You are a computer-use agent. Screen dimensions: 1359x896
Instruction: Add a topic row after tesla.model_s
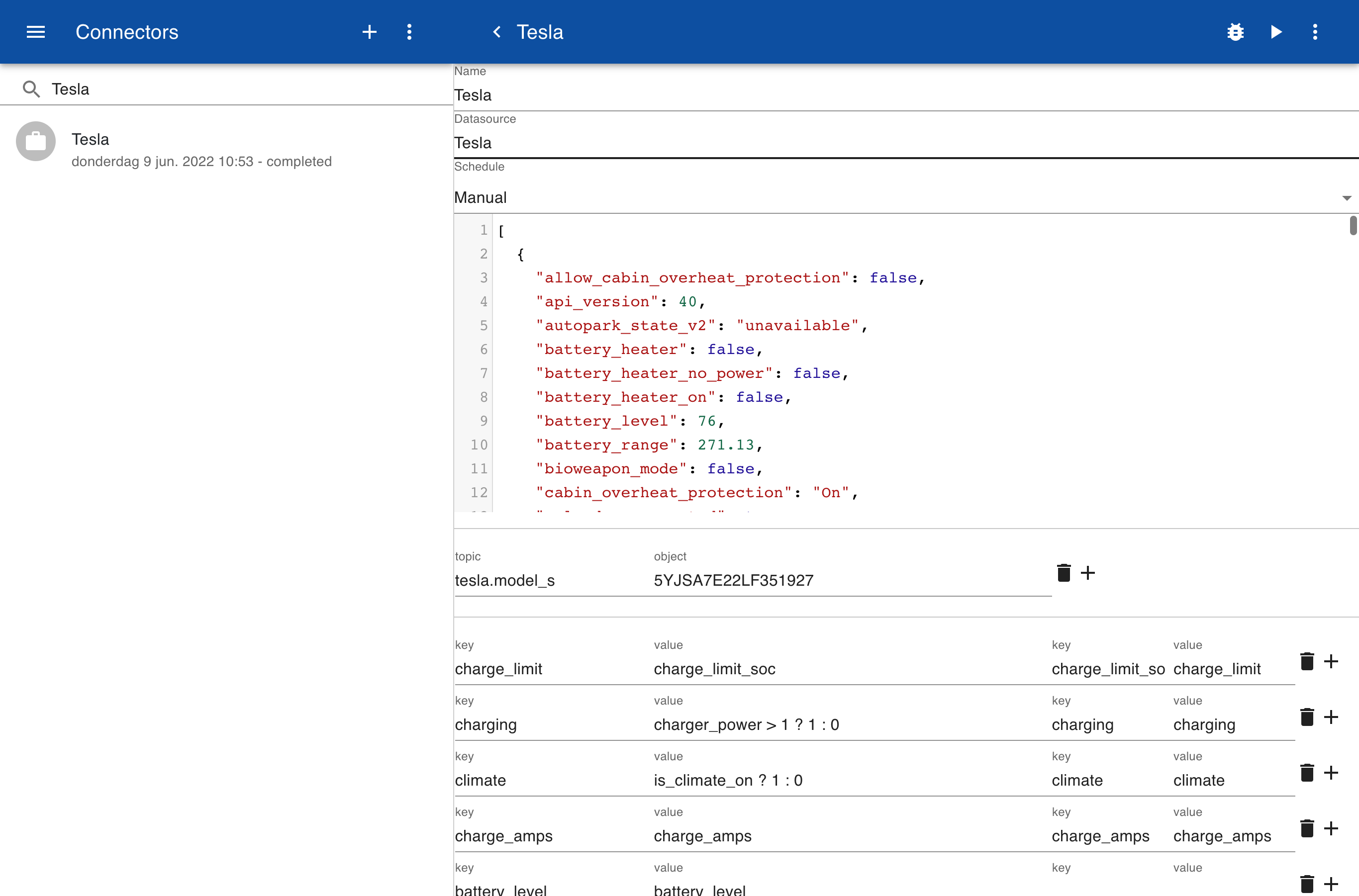point(1088,573)
